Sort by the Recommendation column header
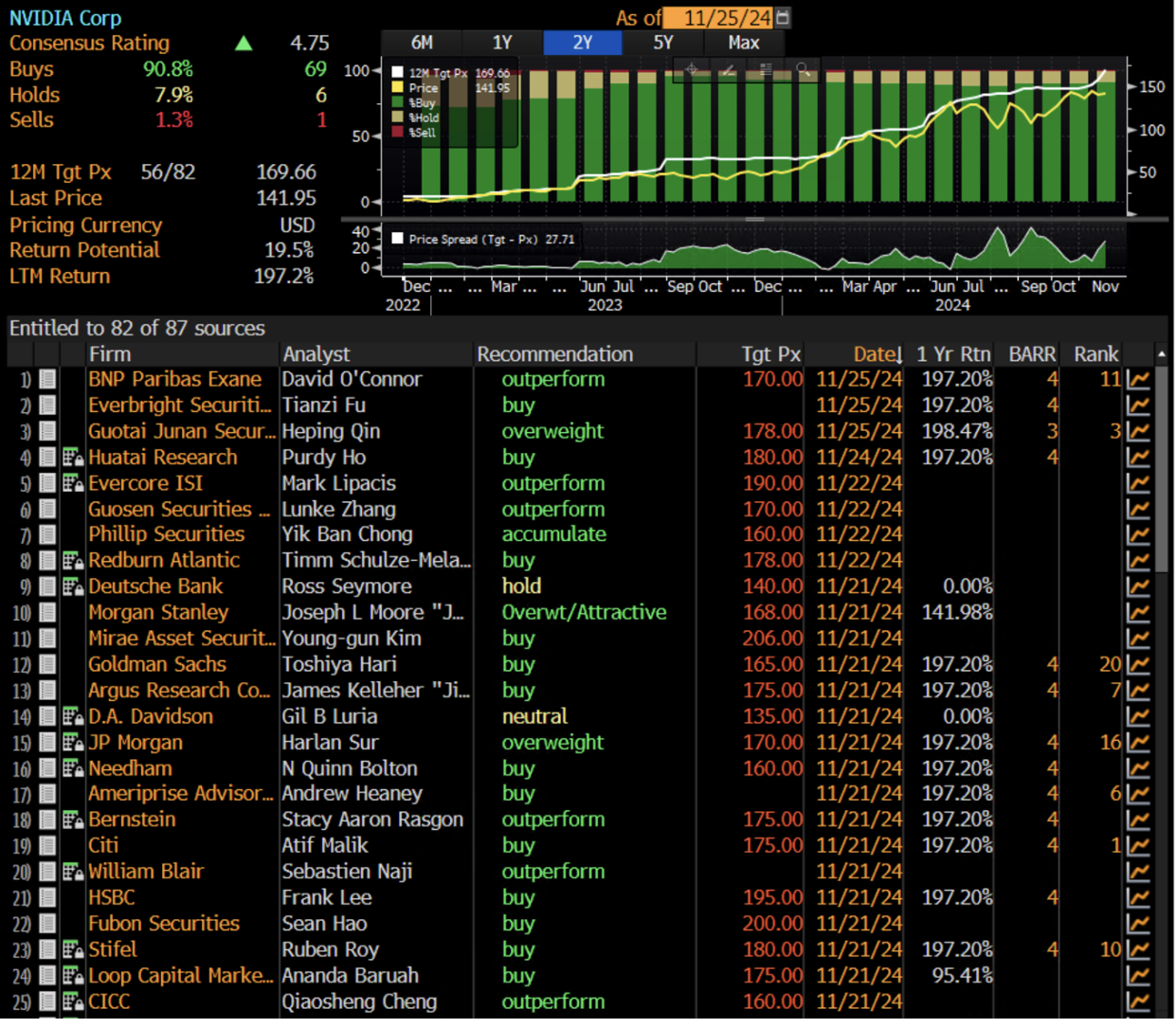Viewport: 1176px width, 1028px height. coord(555,354)
